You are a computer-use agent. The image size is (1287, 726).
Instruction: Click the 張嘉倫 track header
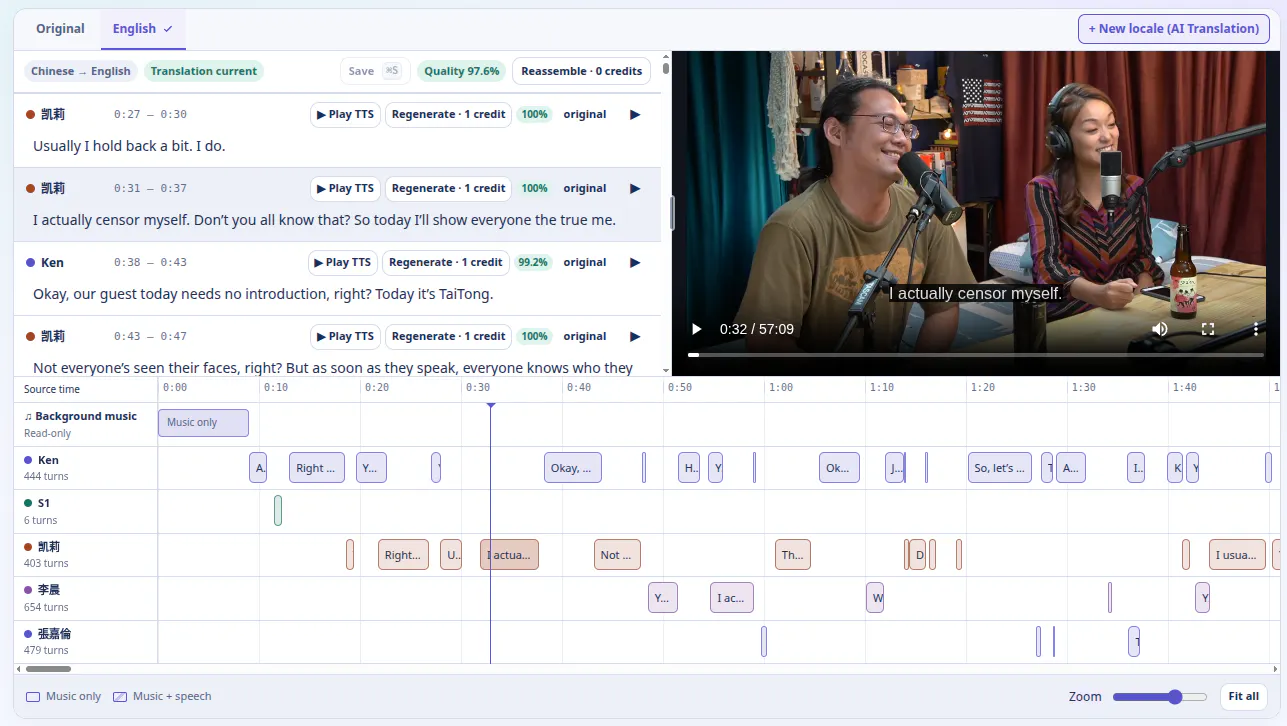tap(86, 641)
